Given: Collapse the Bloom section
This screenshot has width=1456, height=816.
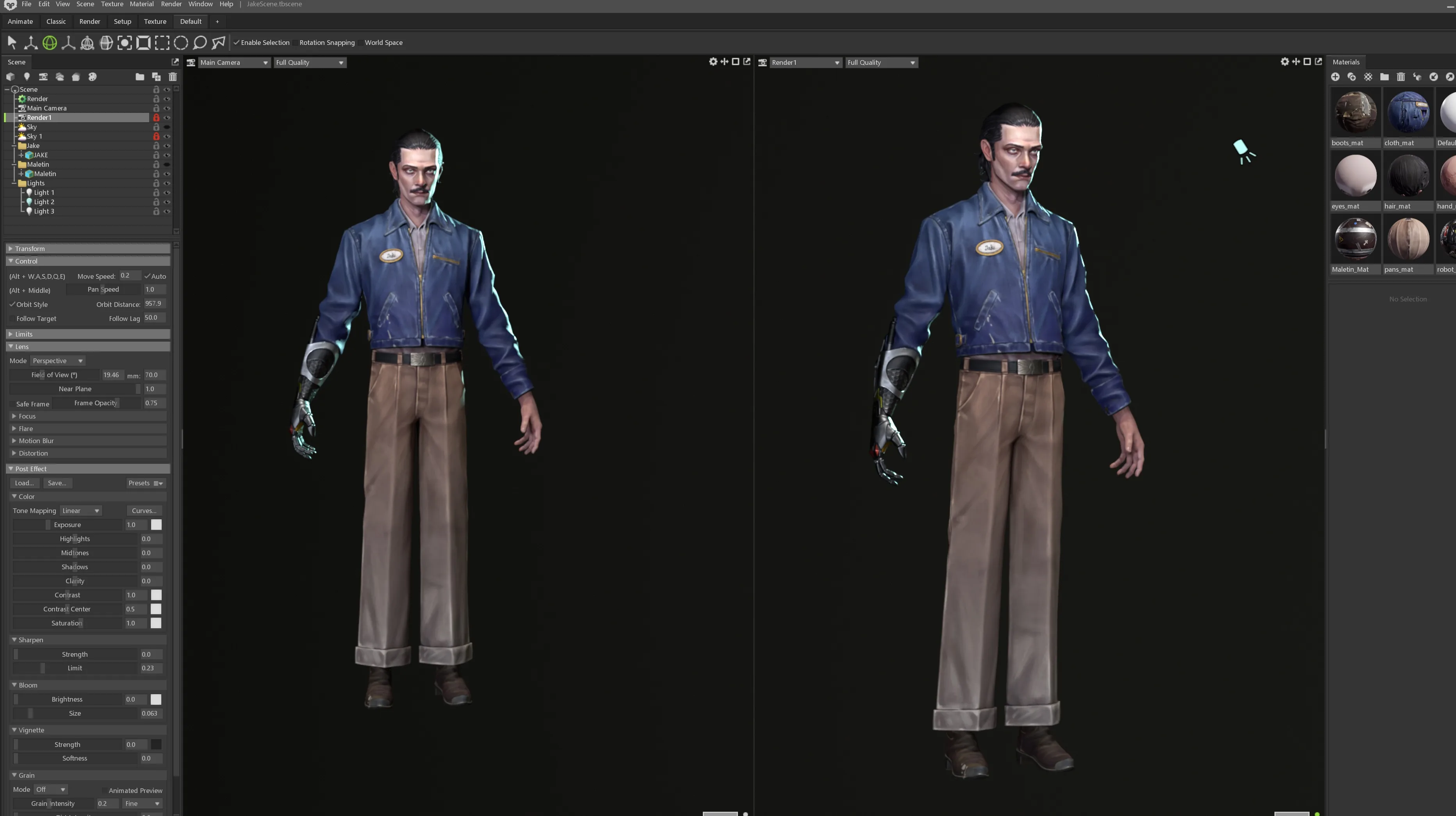Looking at the screenshot, I should 88,685.
